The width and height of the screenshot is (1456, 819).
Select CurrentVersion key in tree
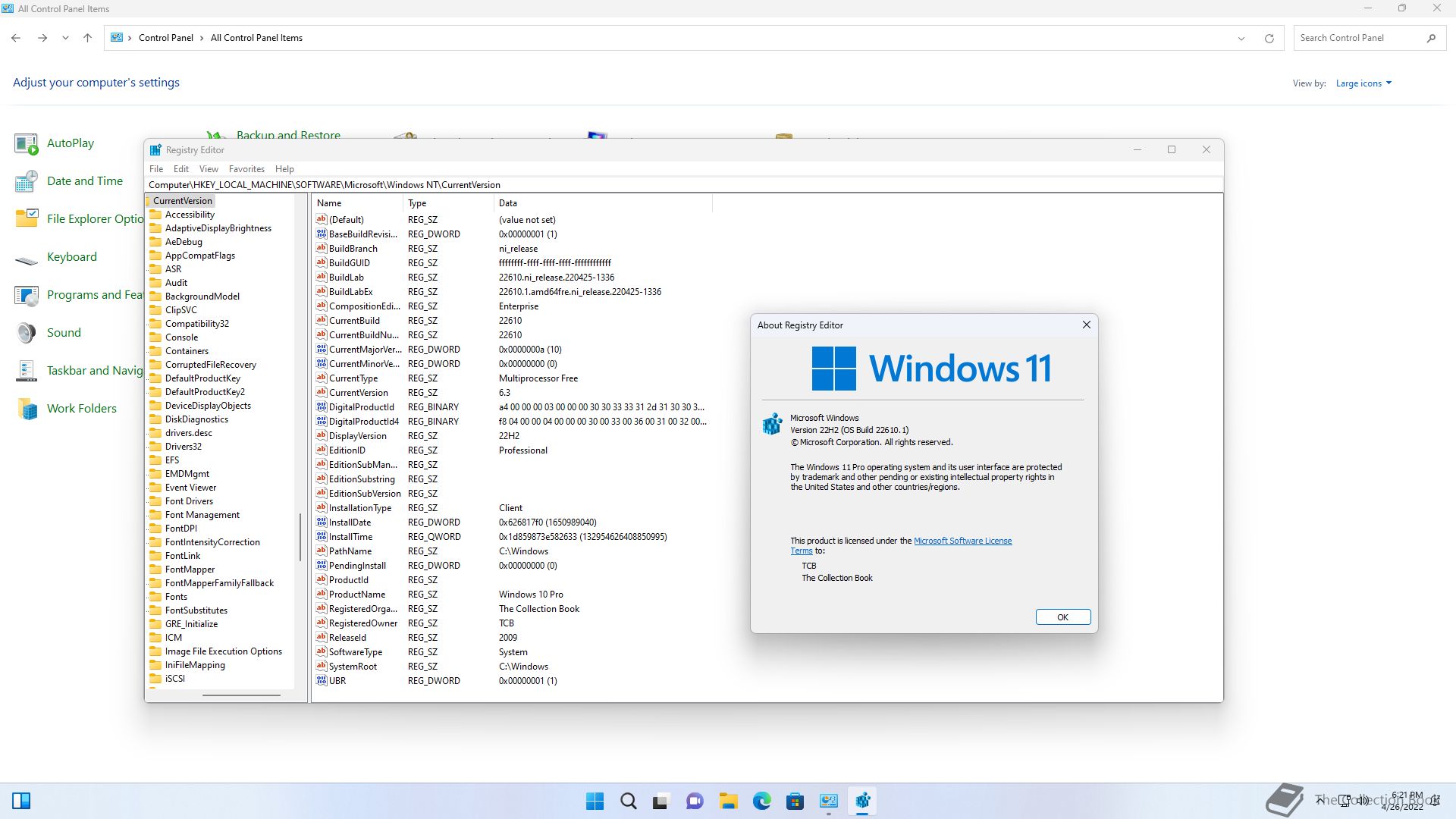coord(182,201)
